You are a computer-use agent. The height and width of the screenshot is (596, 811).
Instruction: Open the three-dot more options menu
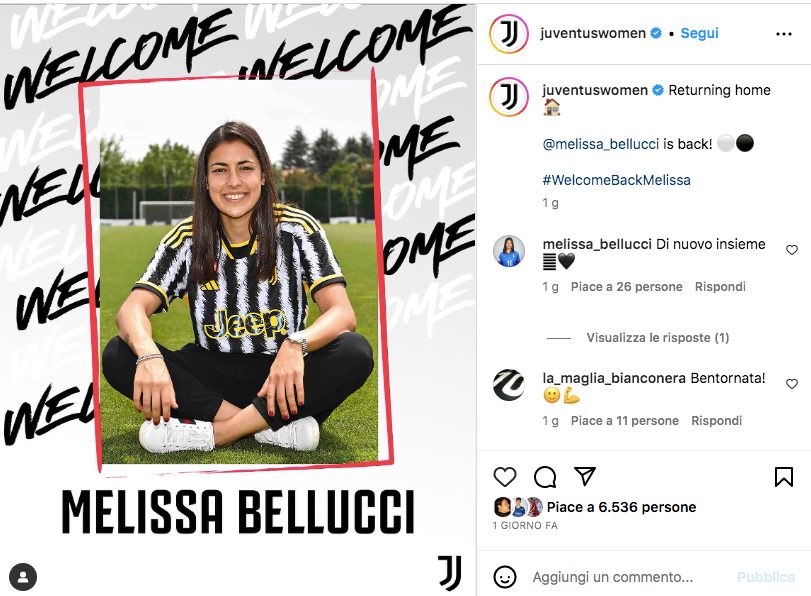tap(784, 34)
